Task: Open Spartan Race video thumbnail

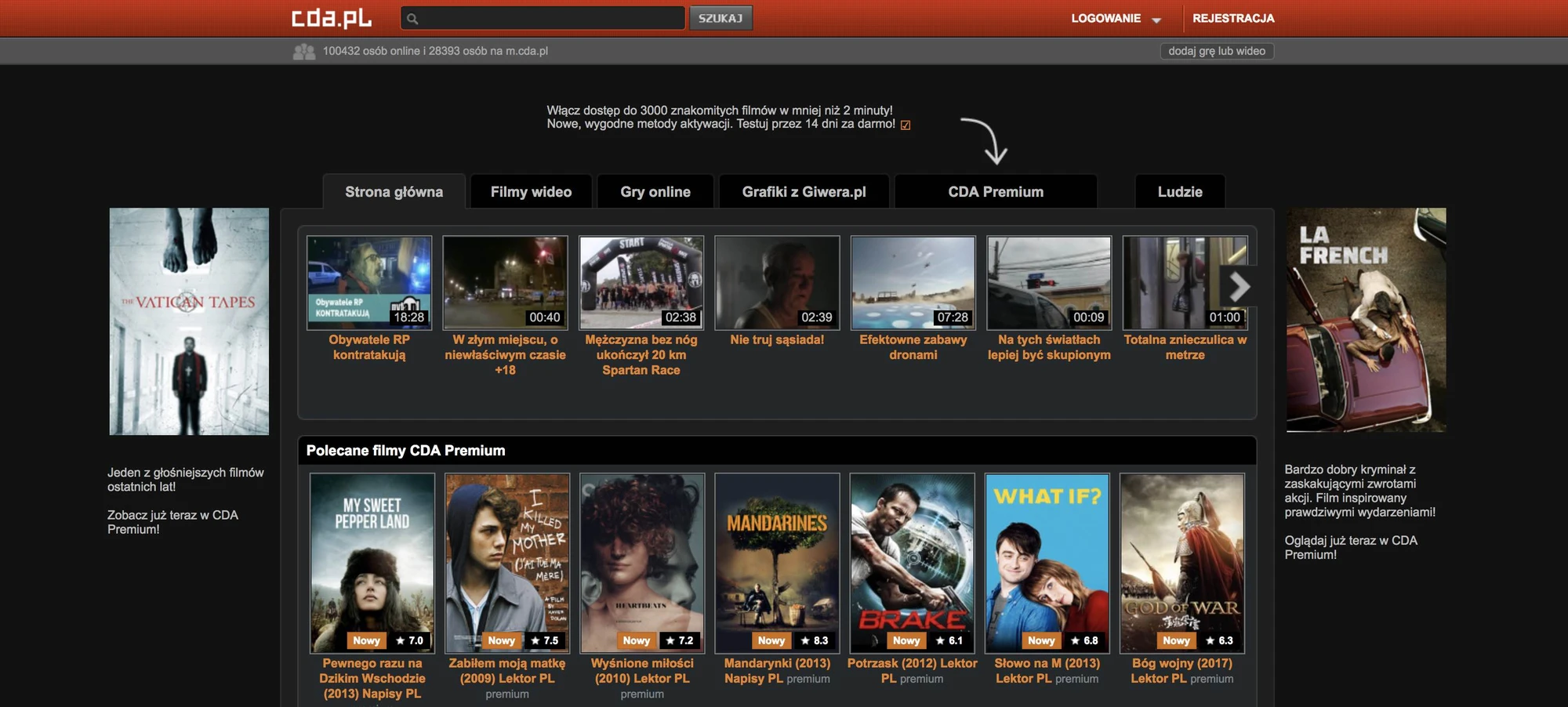Action: (x=641, y=283)
